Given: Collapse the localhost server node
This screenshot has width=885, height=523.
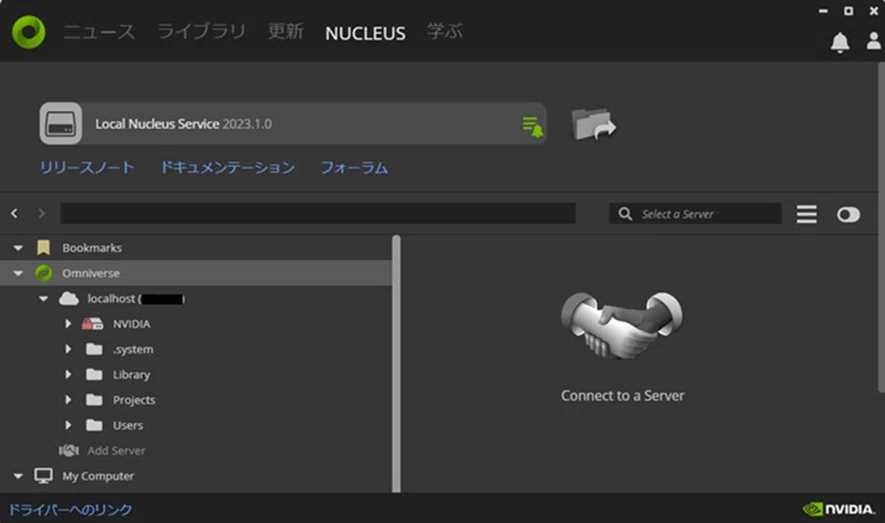Looking at the screenshot, I should (43, 298).
